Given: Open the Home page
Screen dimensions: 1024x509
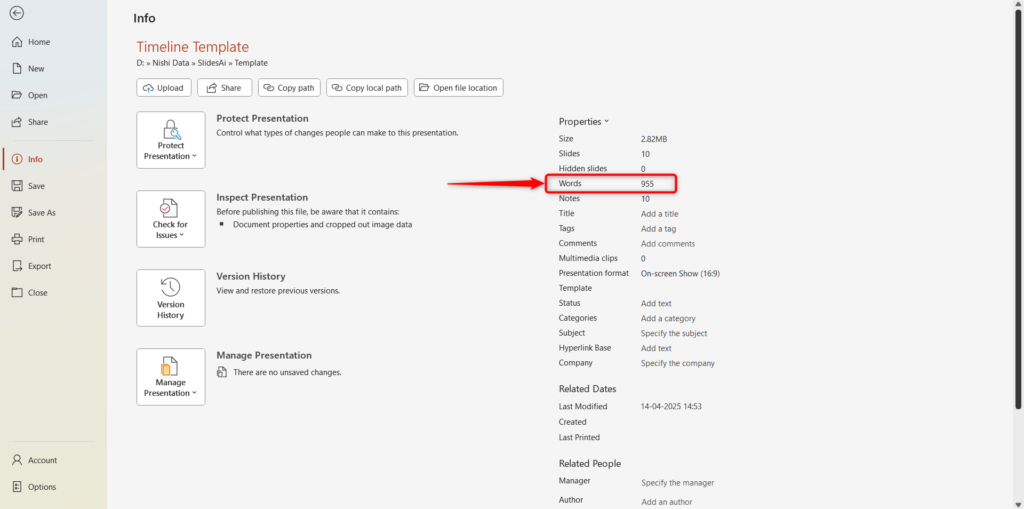Looking at the screenshot, I should pyautogui.click(x=38, y=42).
